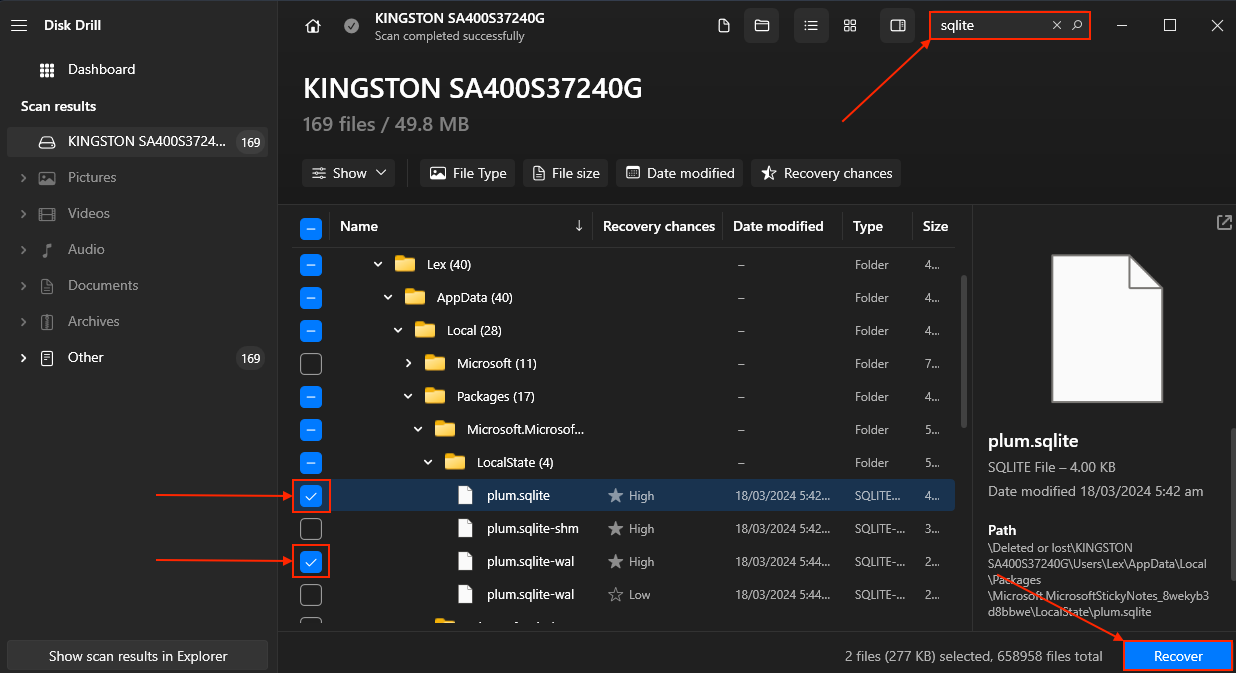
Task: Clear the sqlite search text
Action: pyautogui.click(x=1056, y=26)
